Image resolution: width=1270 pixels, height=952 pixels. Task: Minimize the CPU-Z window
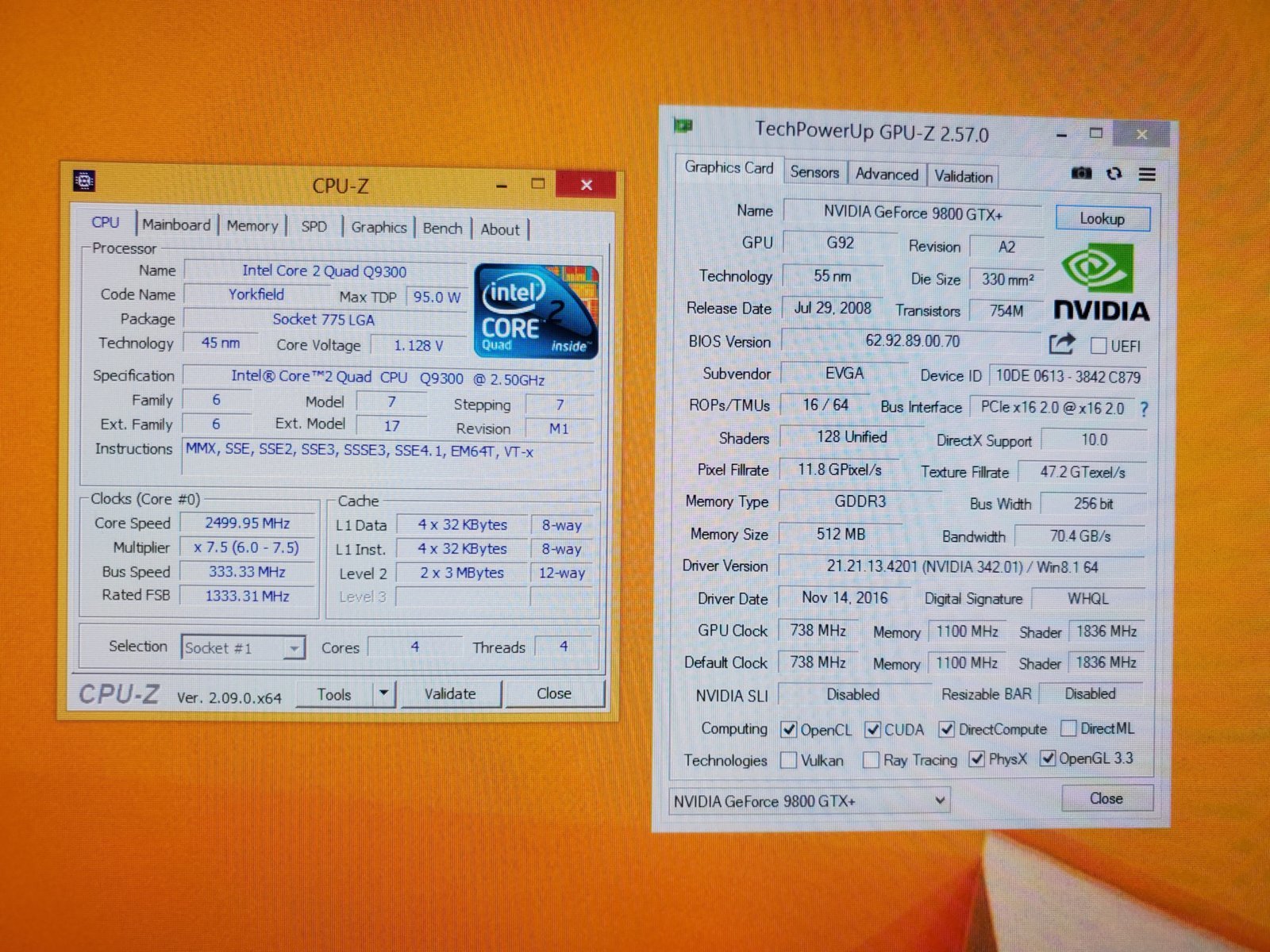pyautogui.click(x=502, y=186)
